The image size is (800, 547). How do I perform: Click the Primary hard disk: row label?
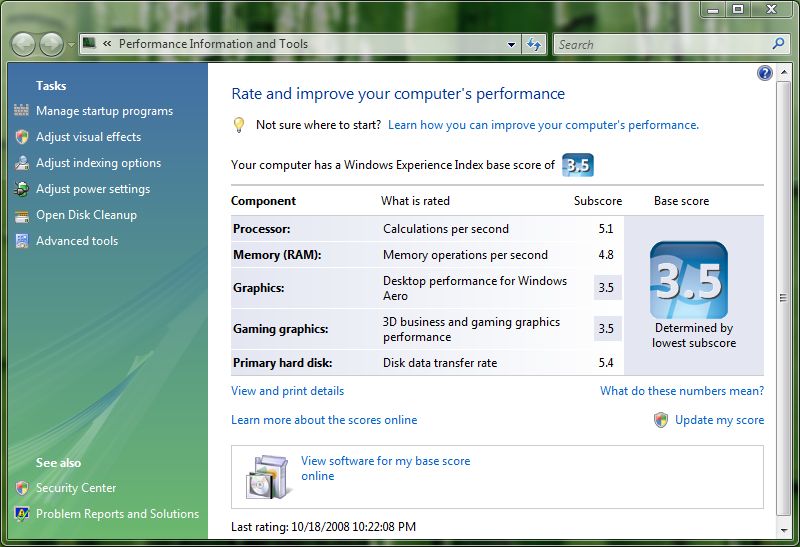pos(283,363)
